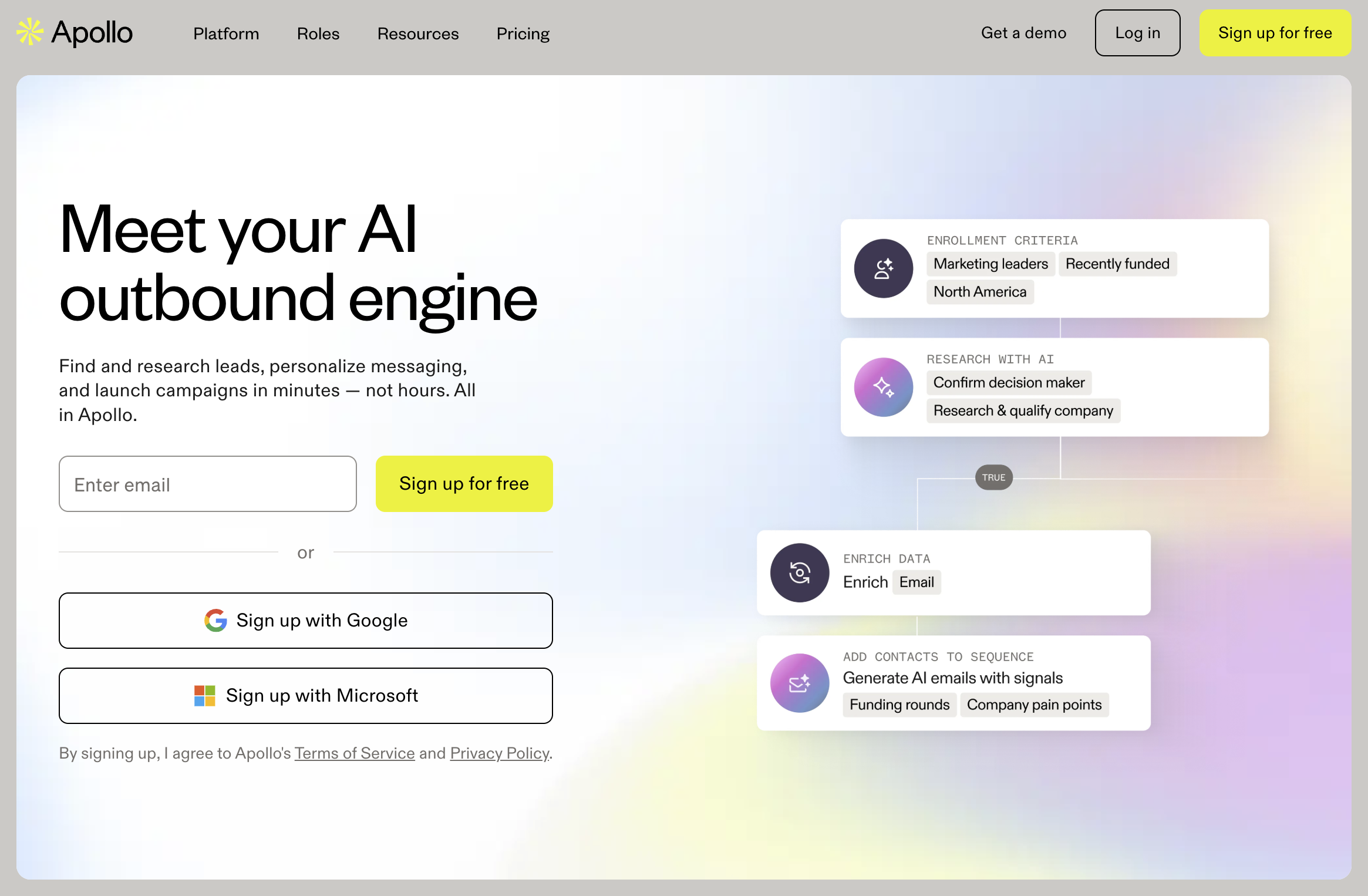This screenshot has height=896, width=1368.
Task: Click the Get a demo link
Action: click(1023, 33)
